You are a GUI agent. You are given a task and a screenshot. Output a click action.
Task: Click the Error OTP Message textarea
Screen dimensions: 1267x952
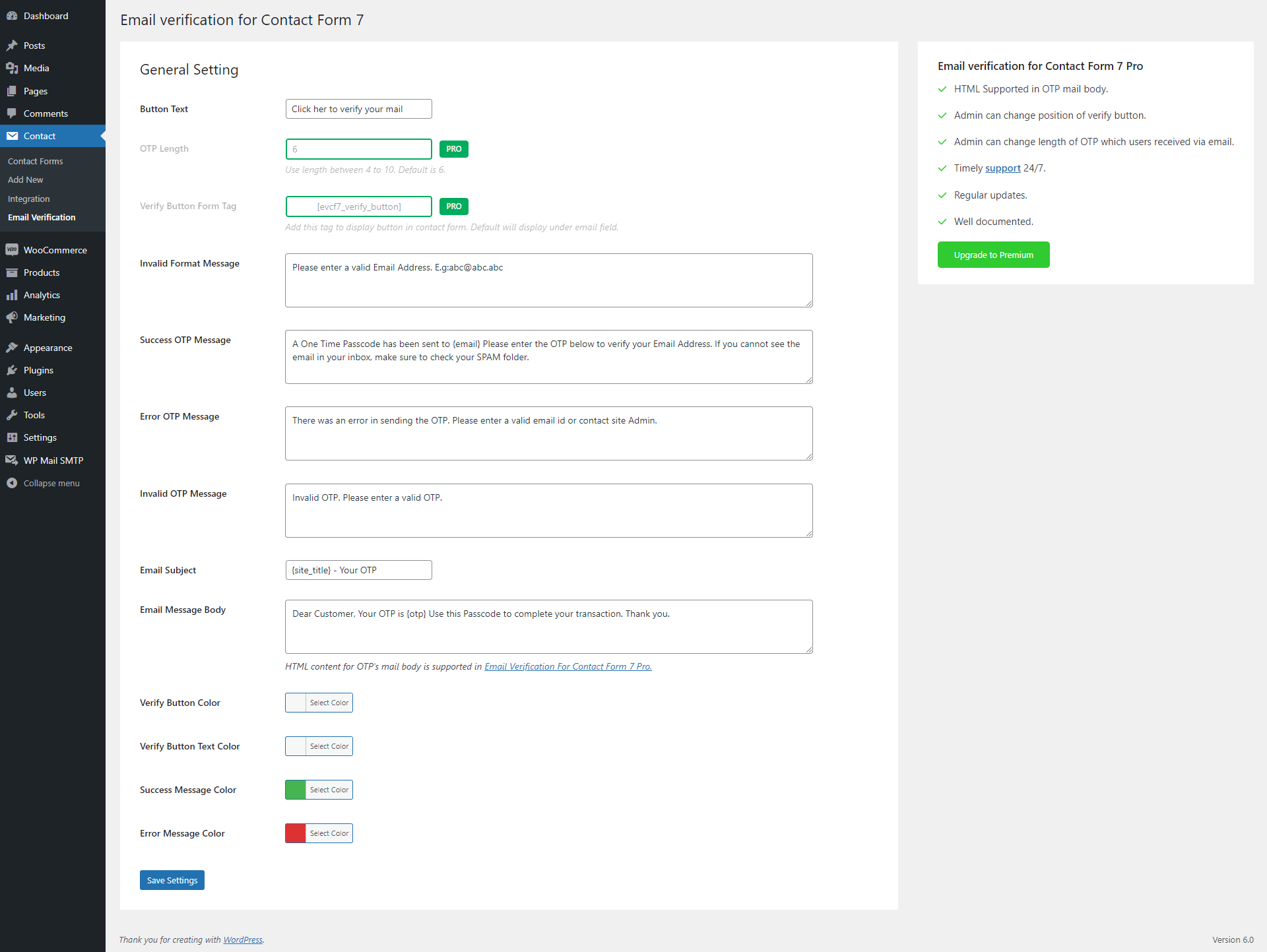(549, 433)
